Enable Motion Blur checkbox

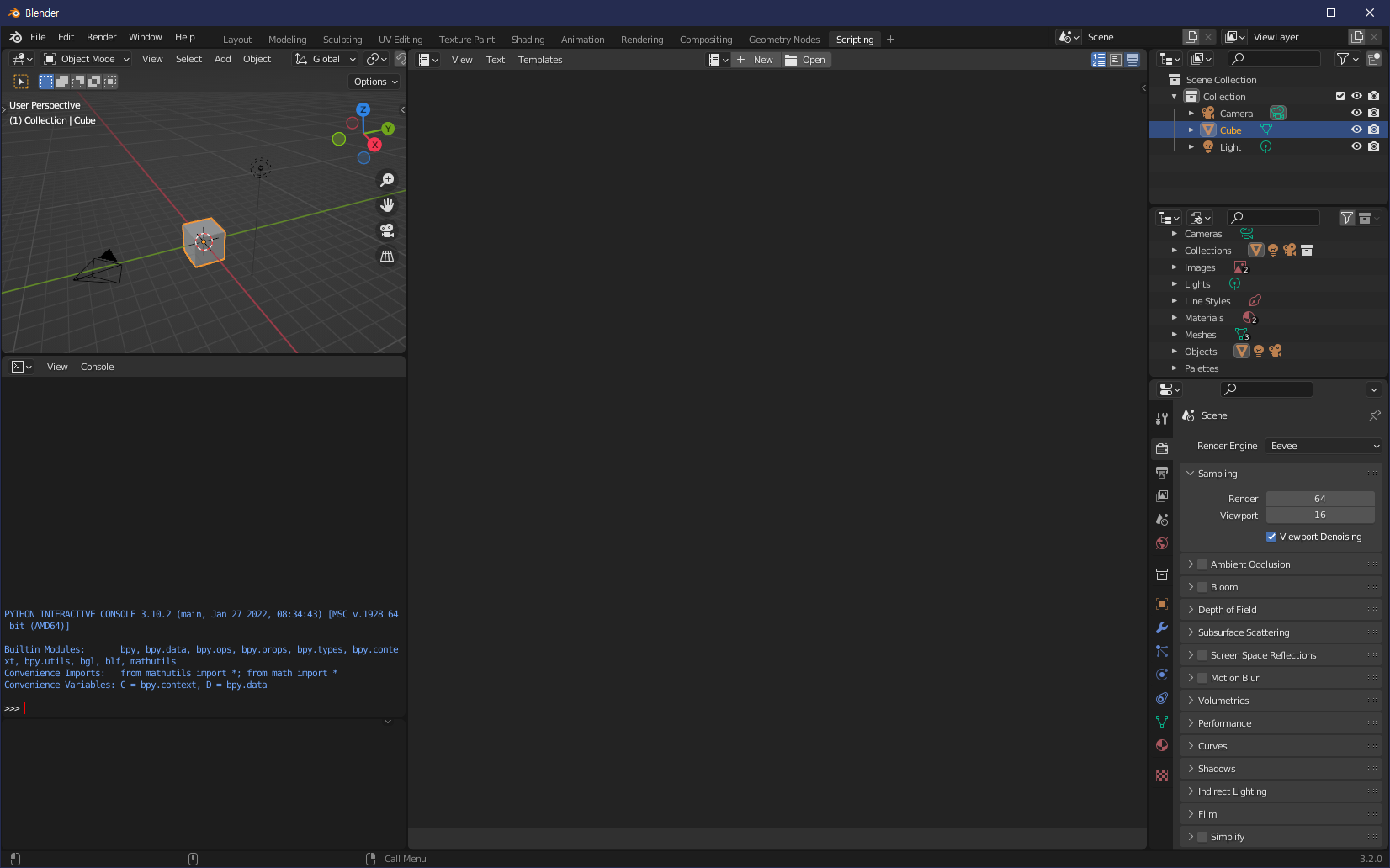[x=1202, y=678]
